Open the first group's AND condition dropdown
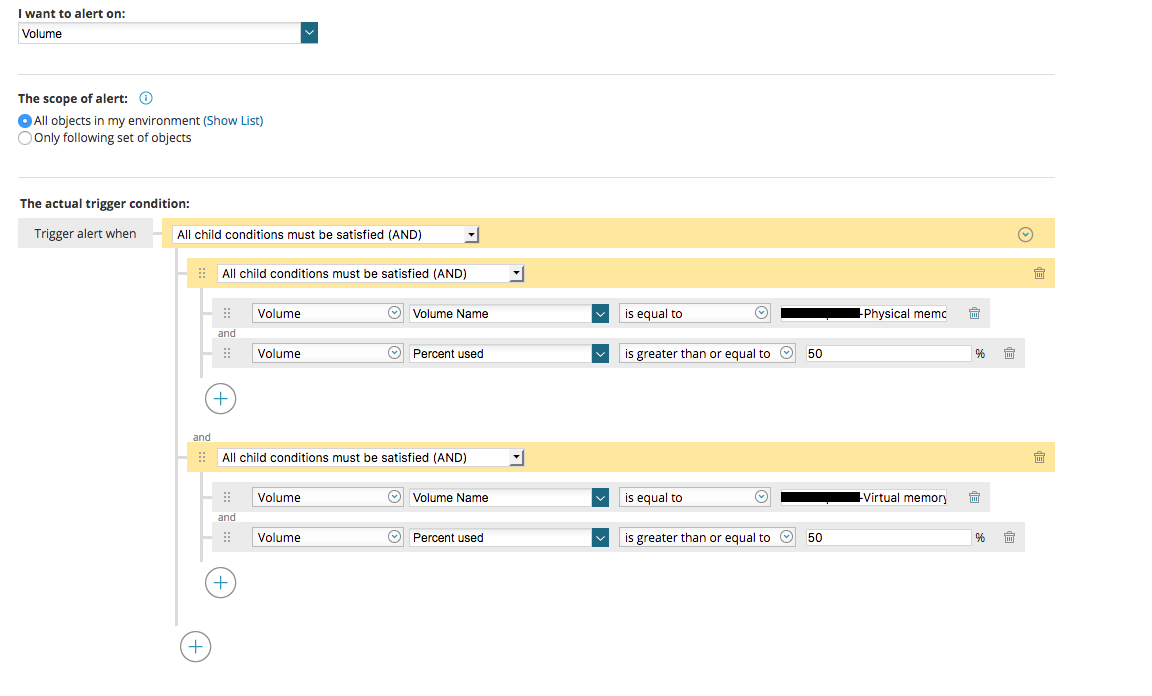Image resolution: width=1152 pixels, height=696 pixels. [x=370, y=273]
